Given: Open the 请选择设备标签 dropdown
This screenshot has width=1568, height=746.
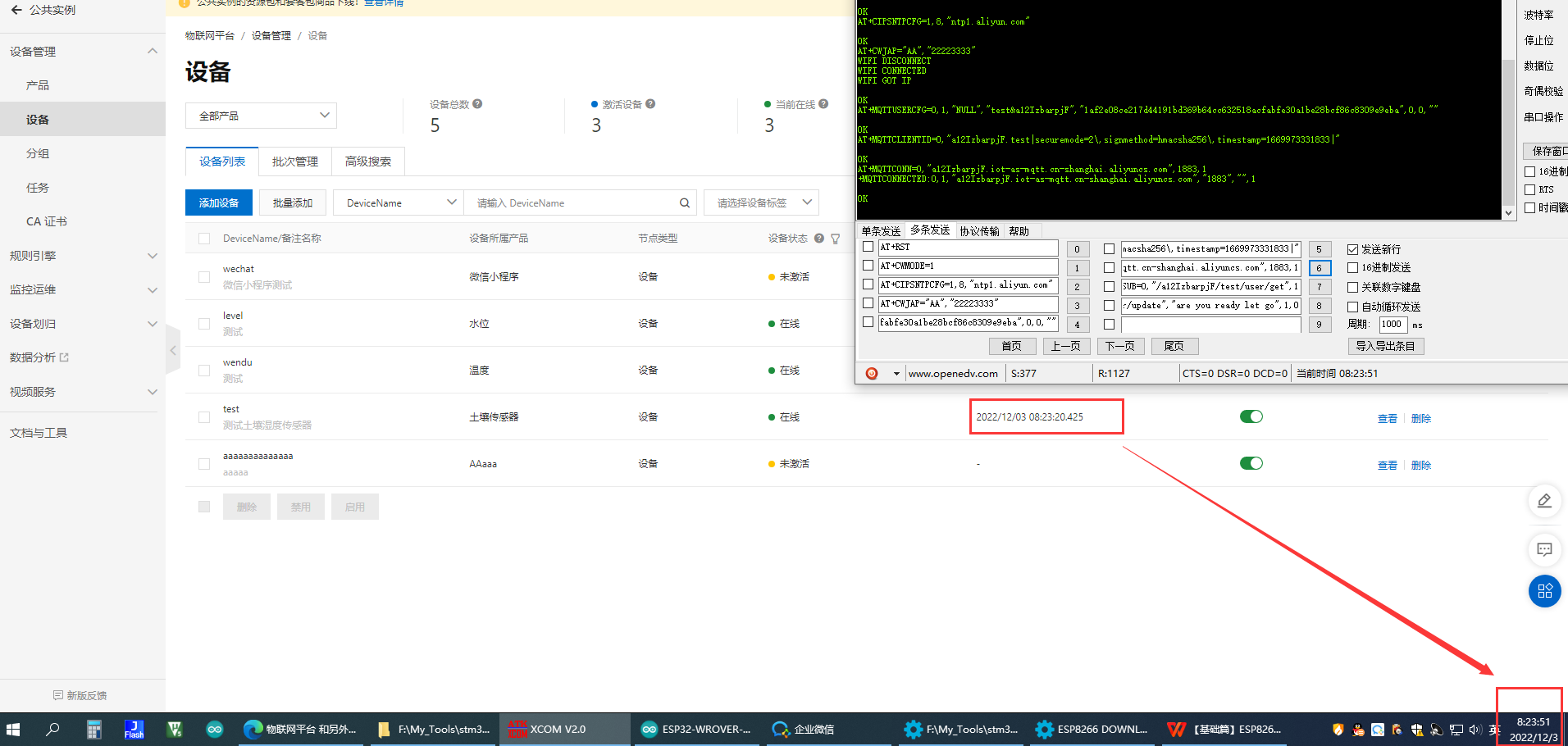Looking at the screenshot, I should tap(761, 202).
